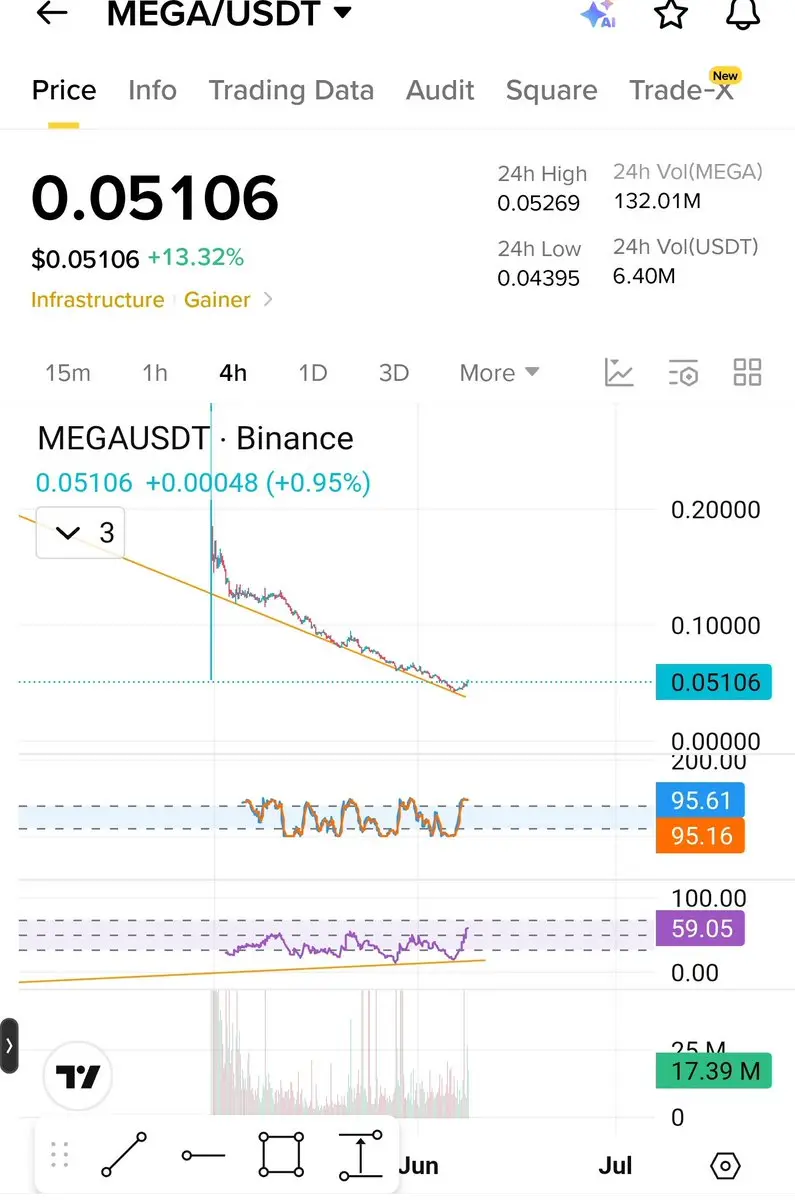Click the 24h Vol(MEGA) value 132.01M
Screen dimensions: 795x1200
657,202
